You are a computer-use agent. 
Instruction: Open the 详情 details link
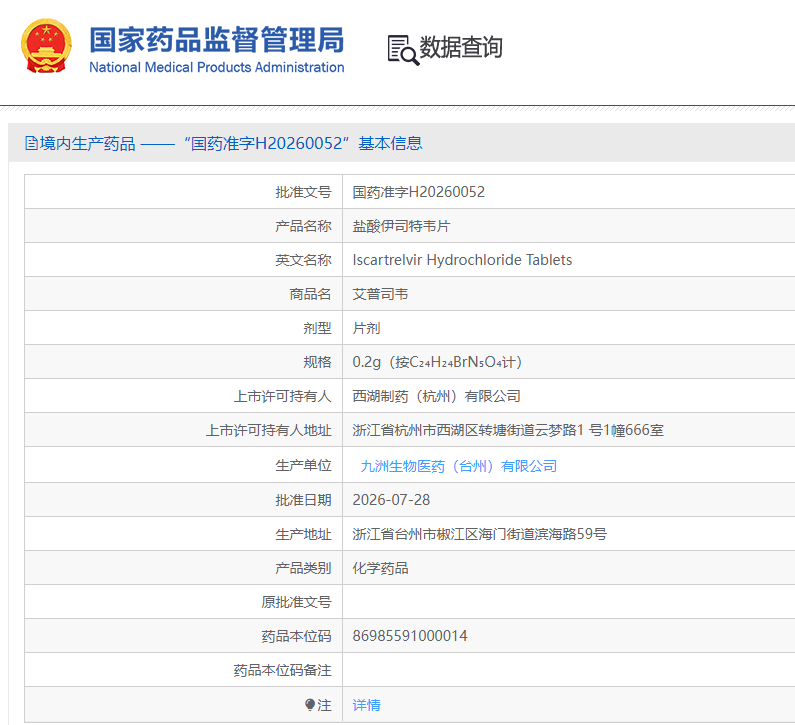pos(366,705)
